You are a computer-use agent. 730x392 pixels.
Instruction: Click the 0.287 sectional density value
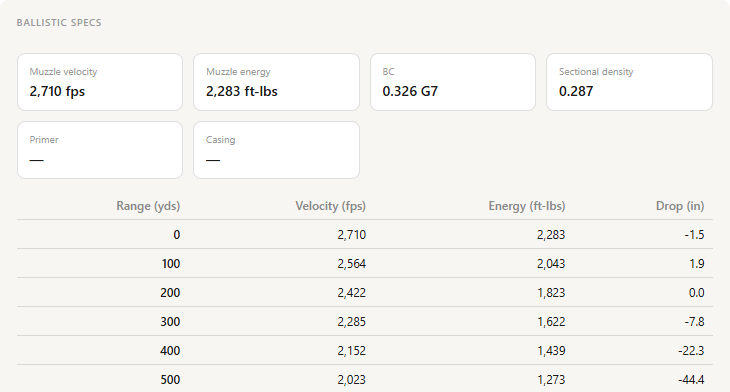pos(576,91)
